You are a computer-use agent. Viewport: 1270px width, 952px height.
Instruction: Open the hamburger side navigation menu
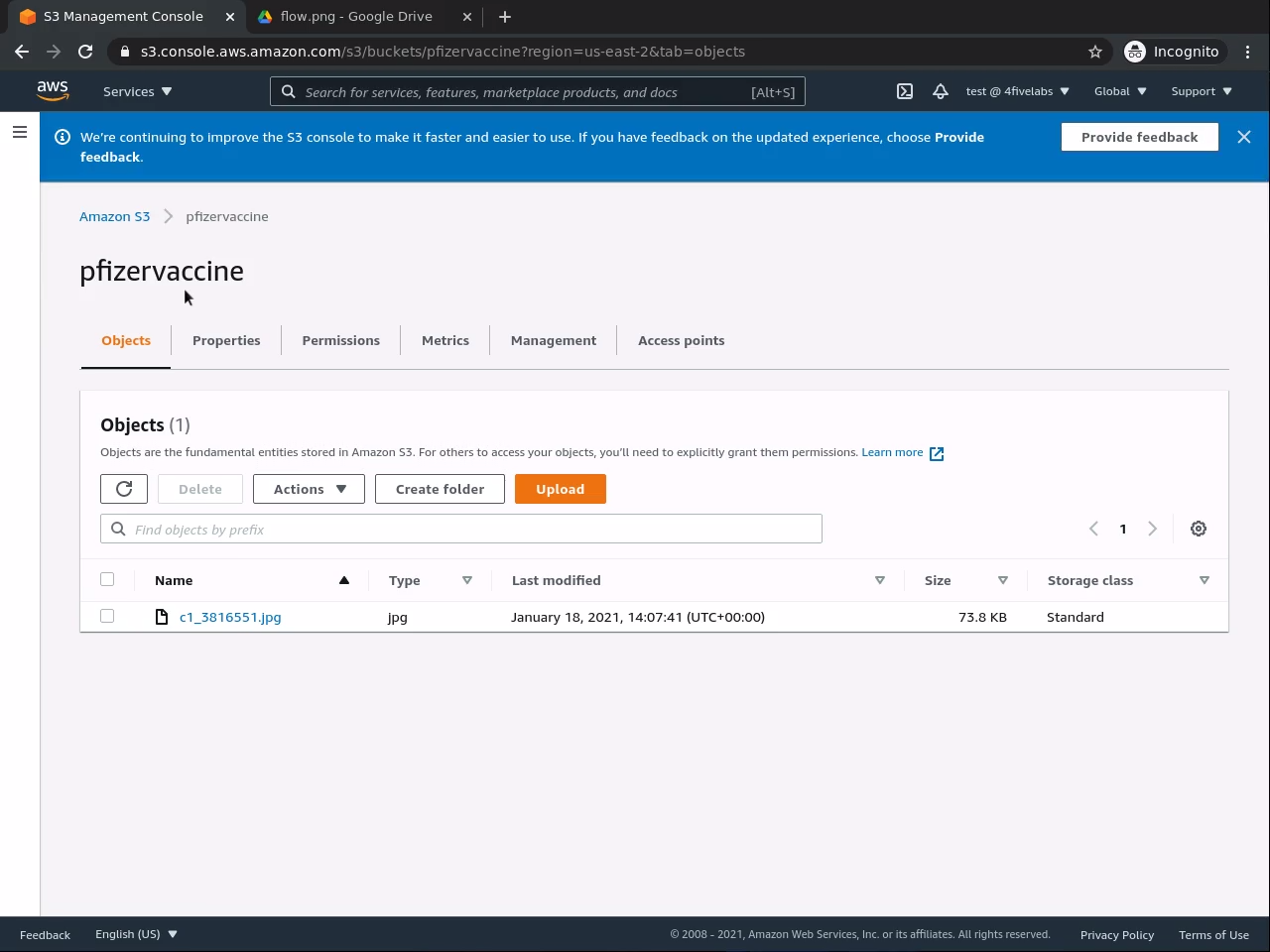[20, 132]
